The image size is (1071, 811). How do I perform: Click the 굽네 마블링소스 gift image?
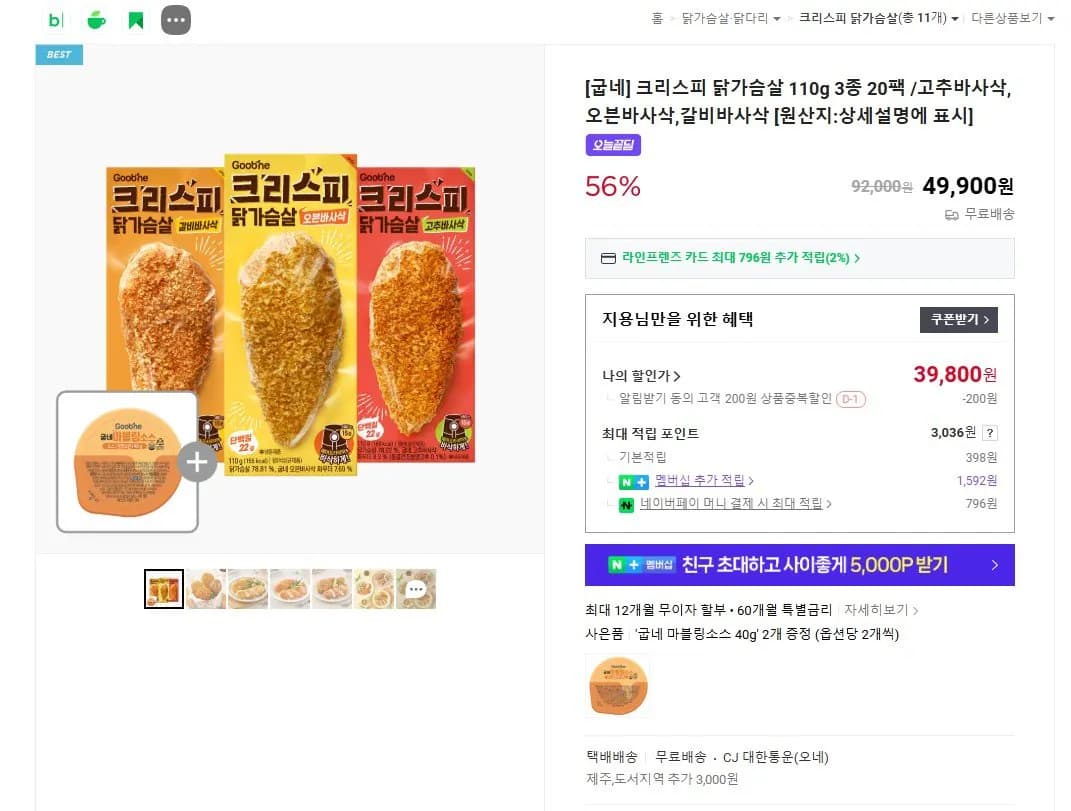(x=618, y=686)
